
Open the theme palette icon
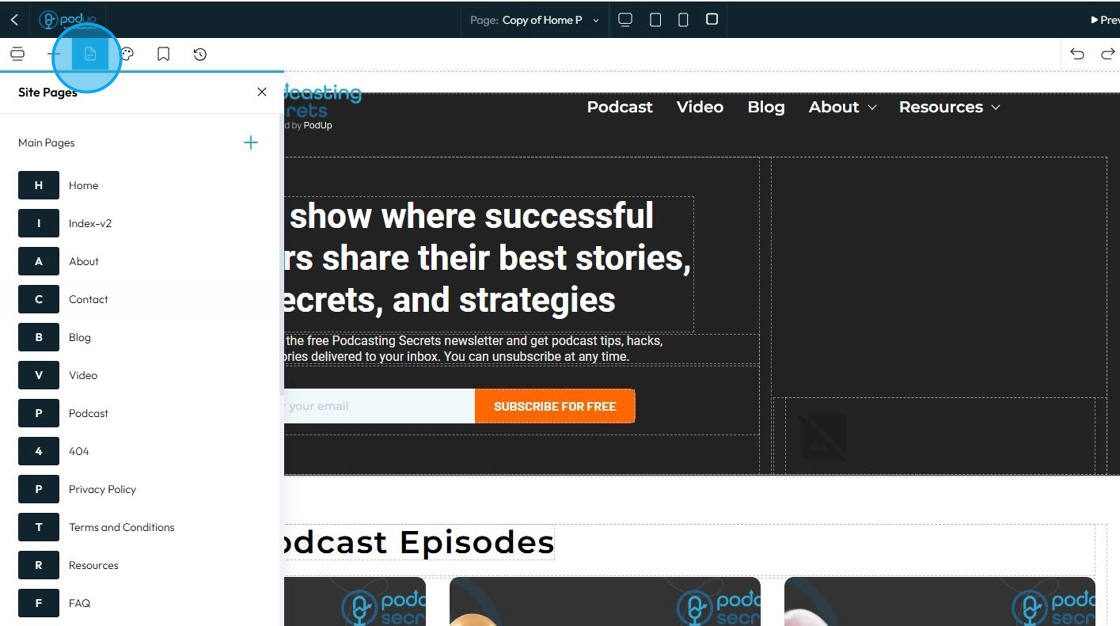(x=127, y=54)
